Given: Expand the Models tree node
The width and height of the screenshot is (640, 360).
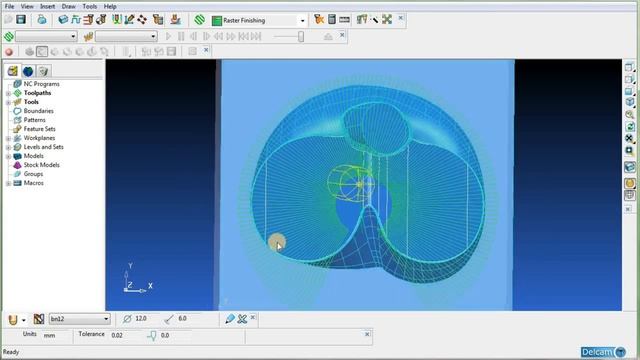Looking at the screenshot, I should [8, 156].
